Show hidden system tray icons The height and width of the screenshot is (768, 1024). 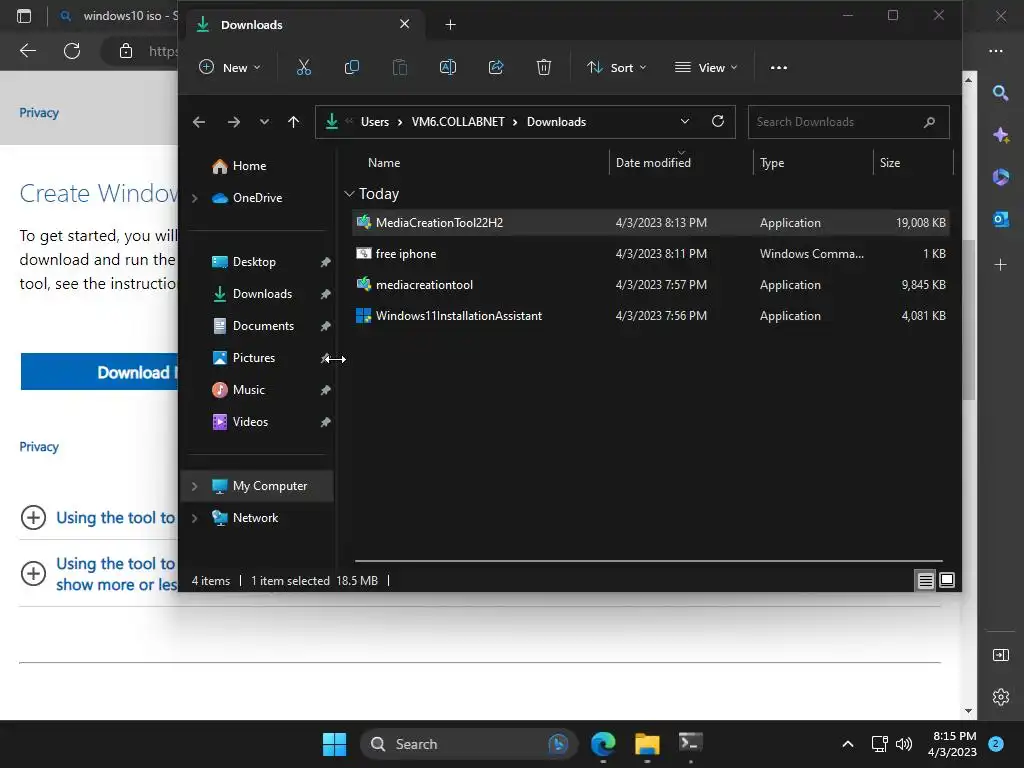tap(847, 744)
